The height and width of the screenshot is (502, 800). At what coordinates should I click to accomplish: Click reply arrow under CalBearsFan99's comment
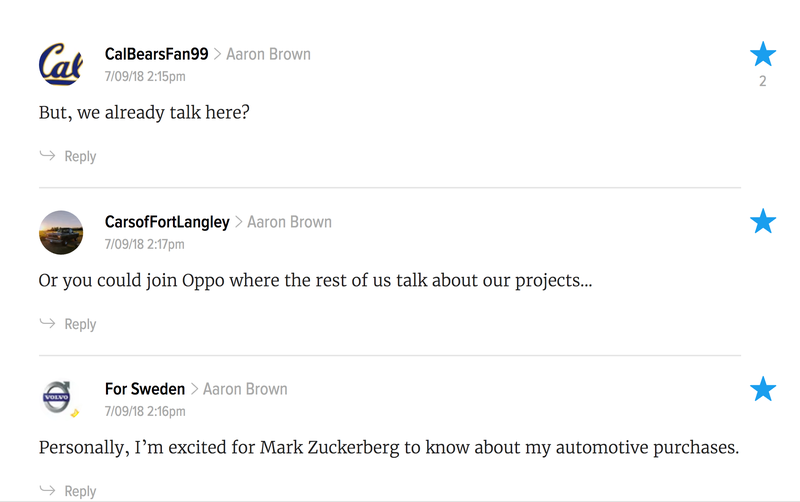click(47, 155)
